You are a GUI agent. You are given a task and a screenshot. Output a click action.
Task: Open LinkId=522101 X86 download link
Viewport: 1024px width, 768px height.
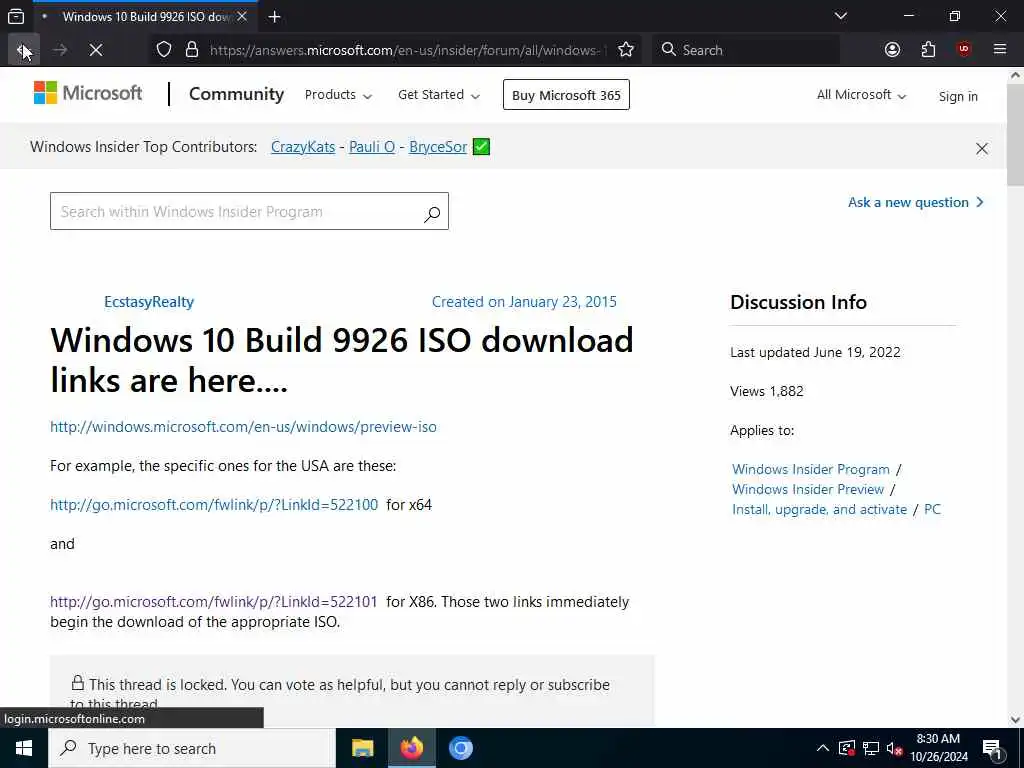(214, 602)
